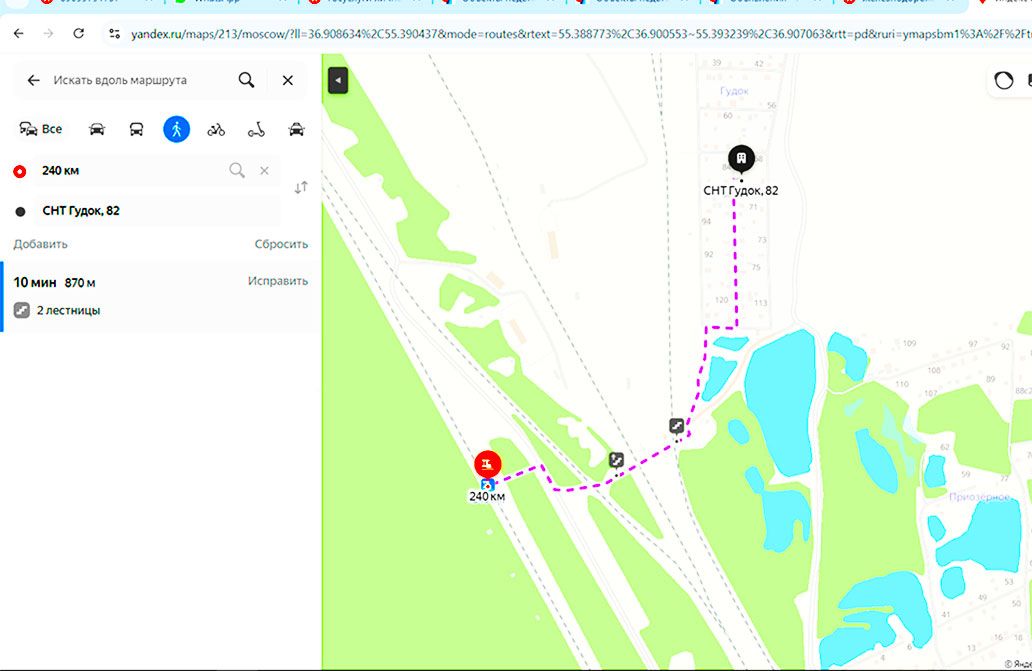Reload the Yandex Maps page
The height and width of the screenshot is (671, 1032).
pyautogui.click(x=78, y=33)
